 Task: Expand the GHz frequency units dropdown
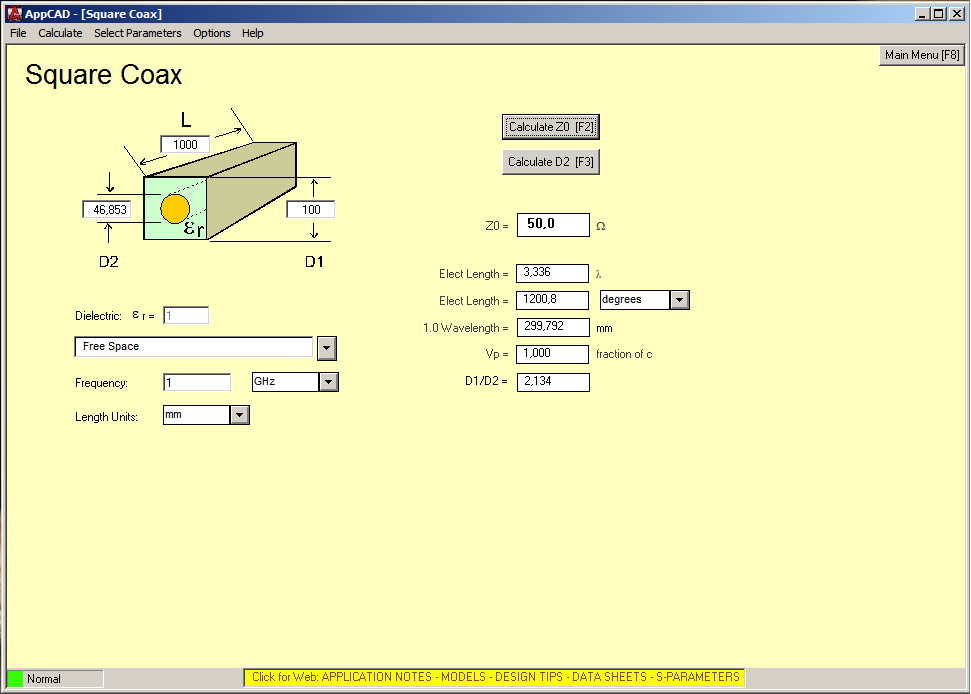pos(329,382)
